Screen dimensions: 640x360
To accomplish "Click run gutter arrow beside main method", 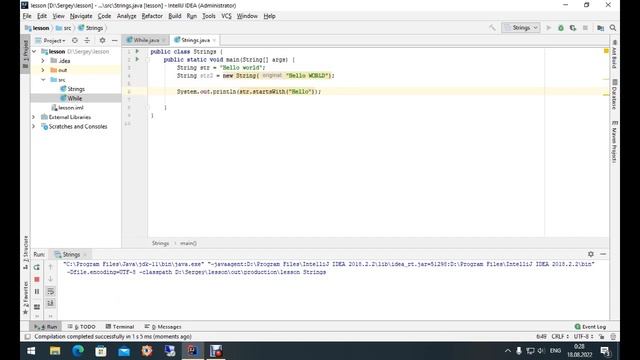I will pos(137,60).
